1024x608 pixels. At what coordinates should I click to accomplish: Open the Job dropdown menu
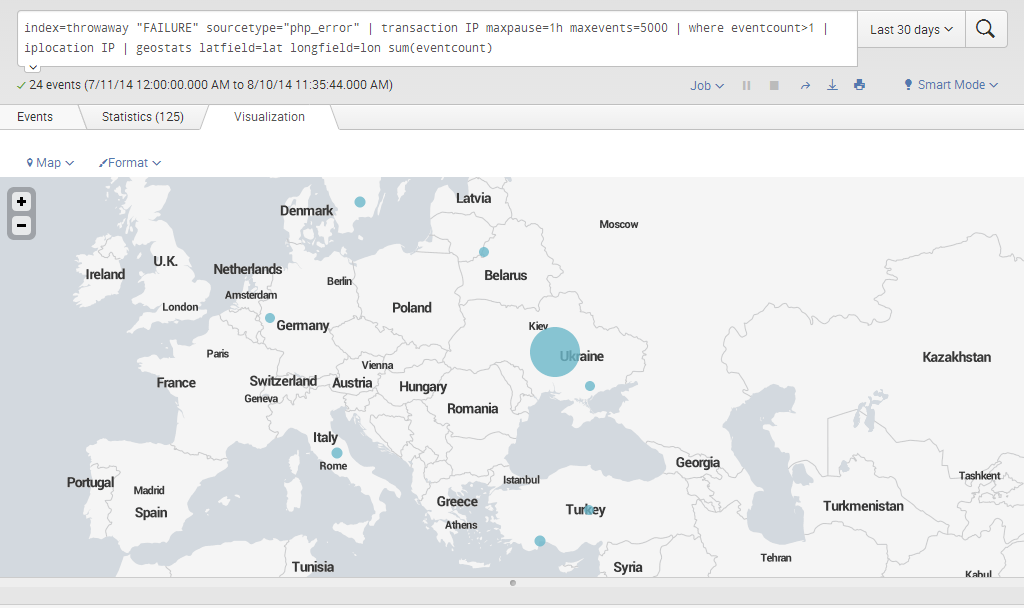click(x=707, y=86)
